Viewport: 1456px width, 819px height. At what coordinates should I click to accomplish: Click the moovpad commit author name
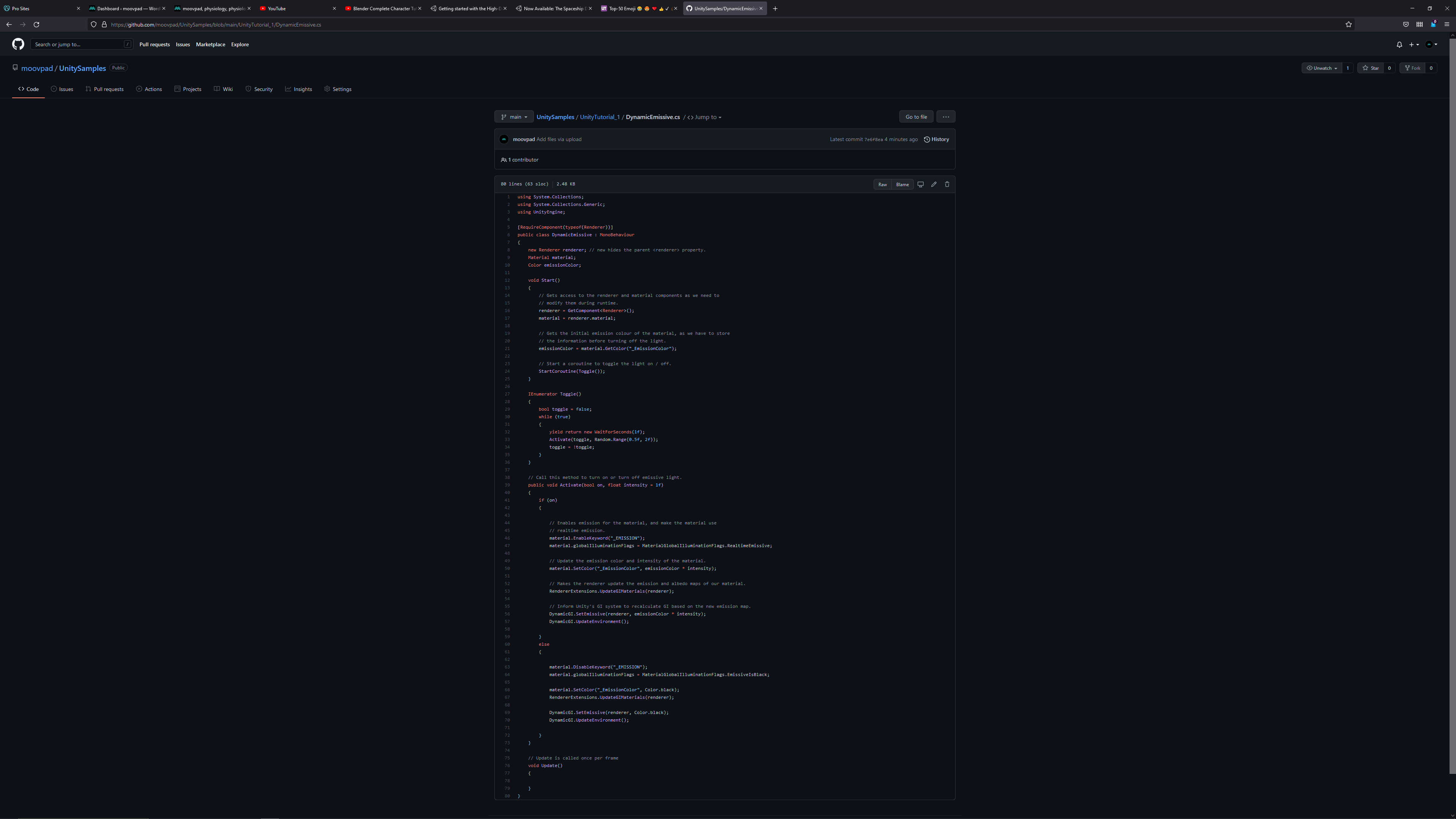pyautogui.click(x=523, y=140)
